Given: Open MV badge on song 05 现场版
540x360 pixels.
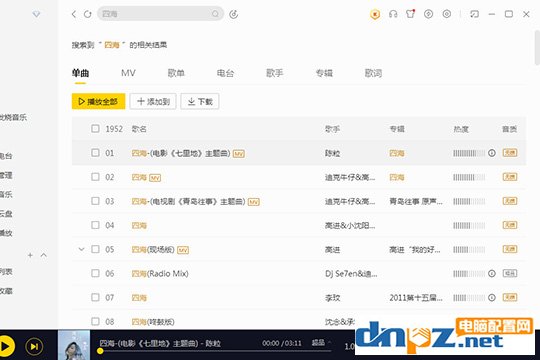Looking at the screenshot, I should pos(183,250).
